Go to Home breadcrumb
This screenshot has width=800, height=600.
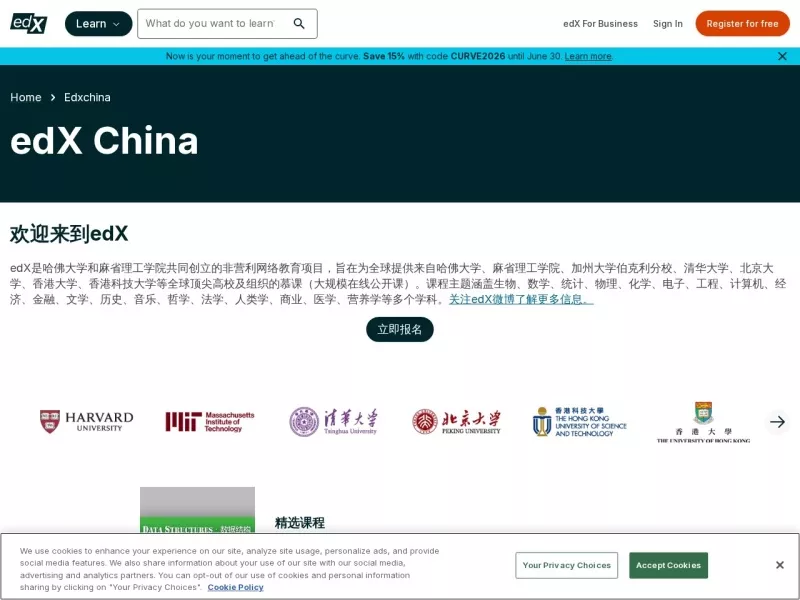point(26,97)
